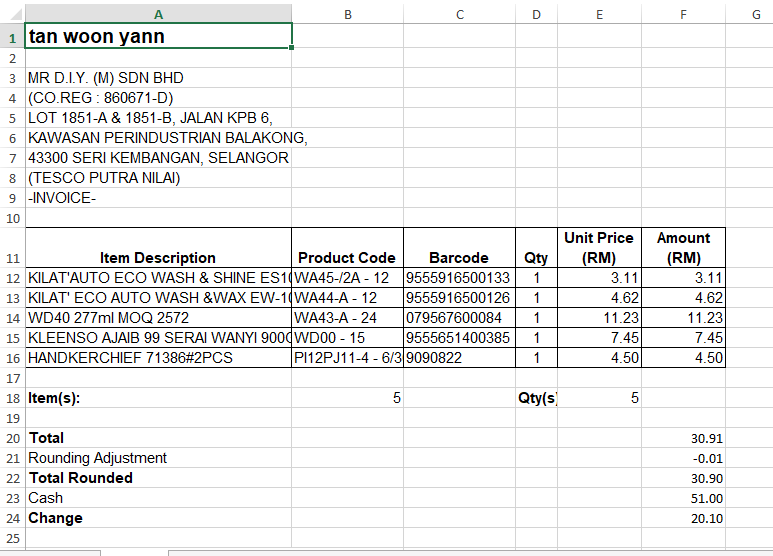773x556 pixels.
Task: Select the LOT 1851-A & 1851-B address cell
Action: pos(158,118)
